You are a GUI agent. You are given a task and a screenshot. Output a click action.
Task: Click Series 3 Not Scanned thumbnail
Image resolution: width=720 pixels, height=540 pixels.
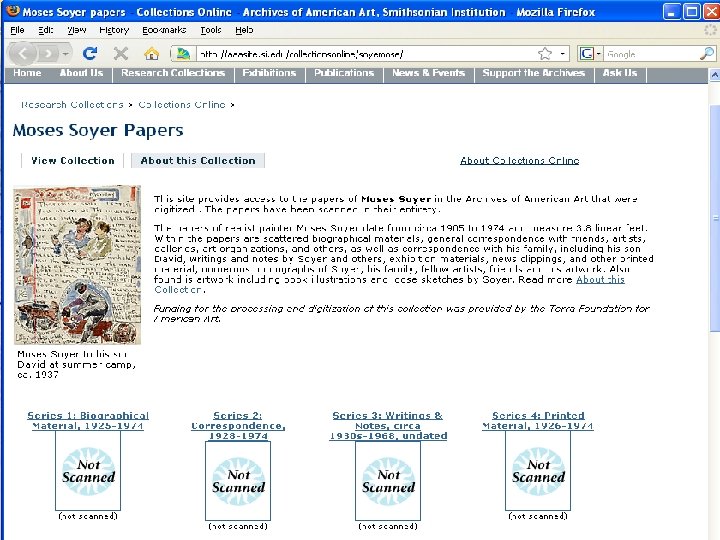(388, 481)
